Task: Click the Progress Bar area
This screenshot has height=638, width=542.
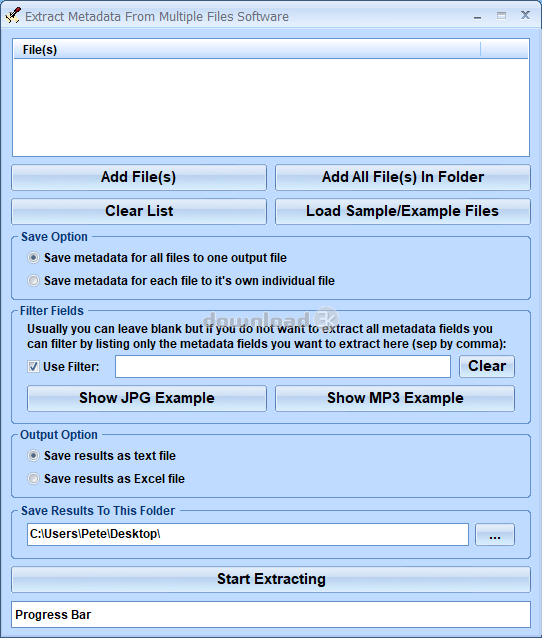Action: click(271, 614)
